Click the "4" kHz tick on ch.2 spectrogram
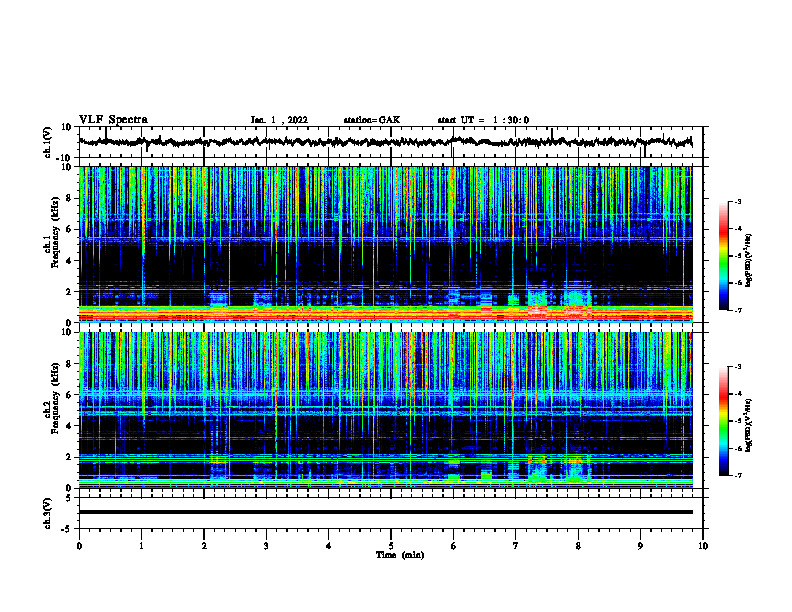This screenshot has width=792, height=612. coord(69,427)
